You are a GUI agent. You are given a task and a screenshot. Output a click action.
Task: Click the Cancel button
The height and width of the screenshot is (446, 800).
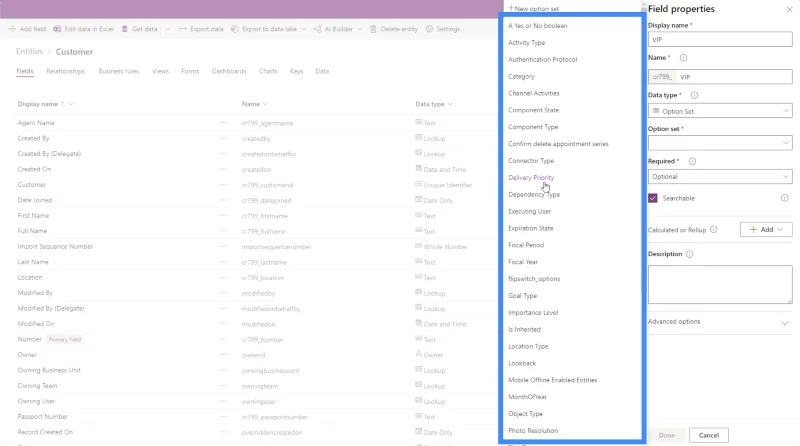pyautogui.click(x=709, y=435)
